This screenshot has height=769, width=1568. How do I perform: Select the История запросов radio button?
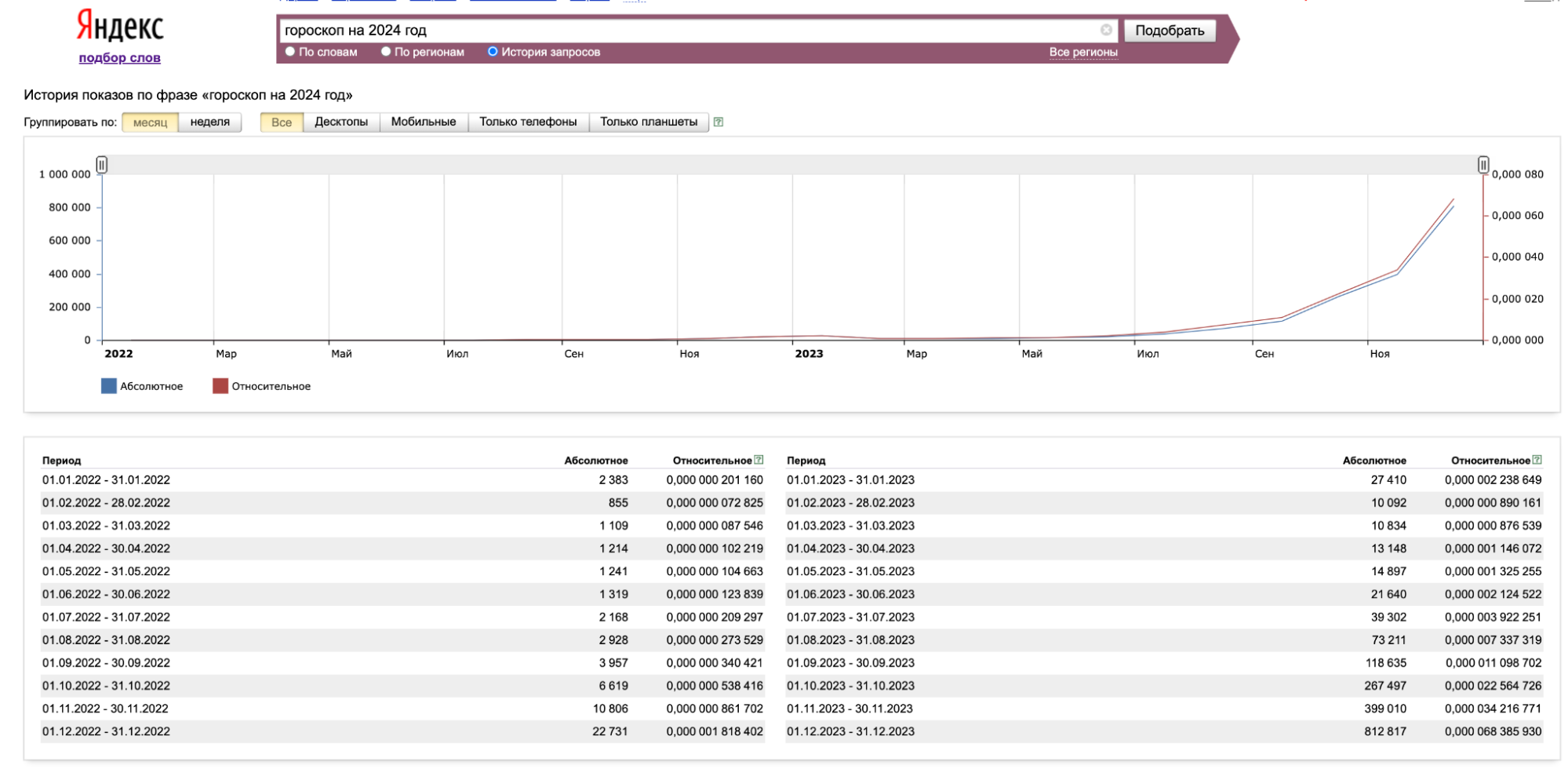coord(493,52)
